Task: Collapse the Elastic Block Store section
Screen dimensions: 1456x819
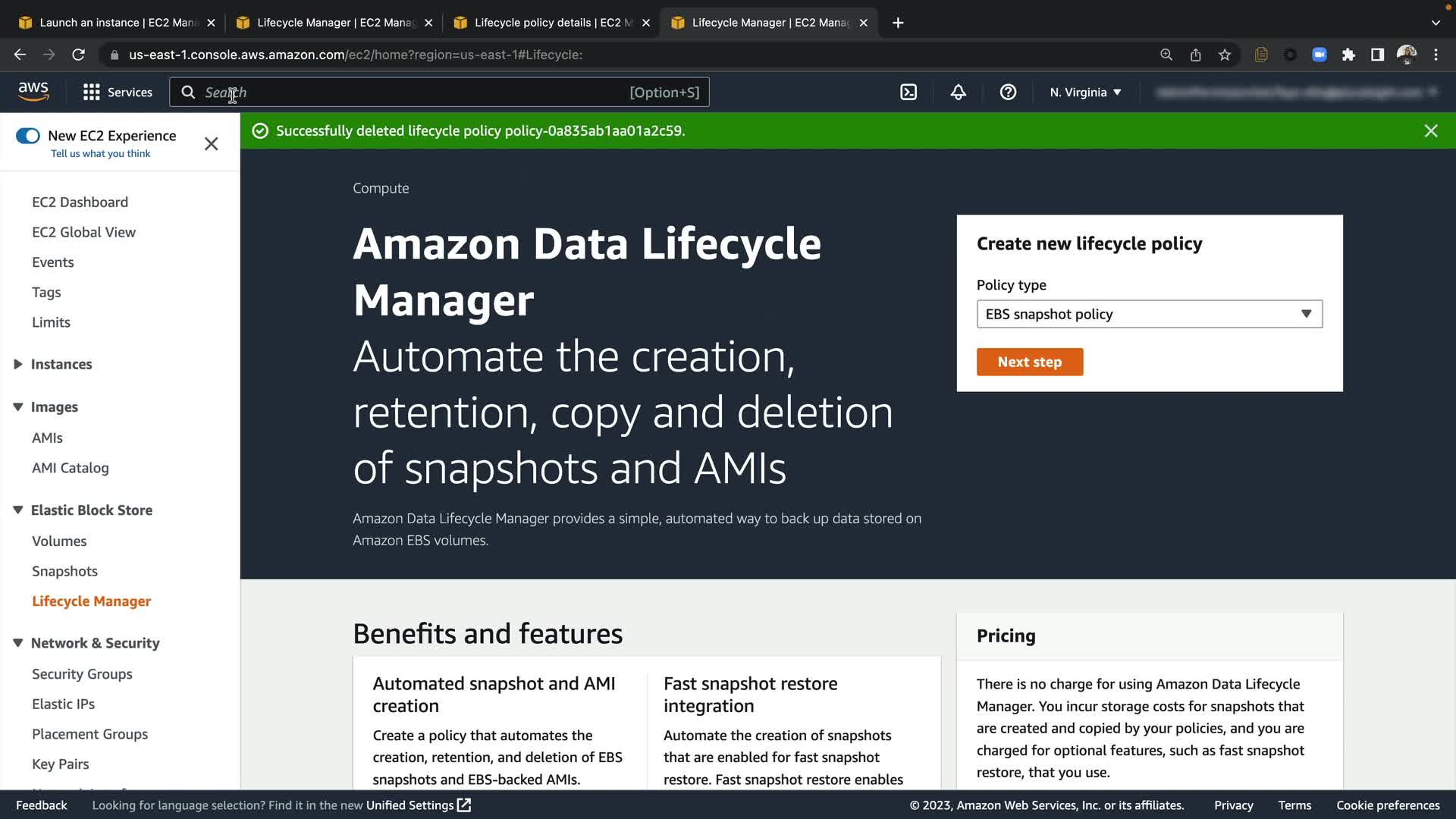Action: tap(18, 510)
